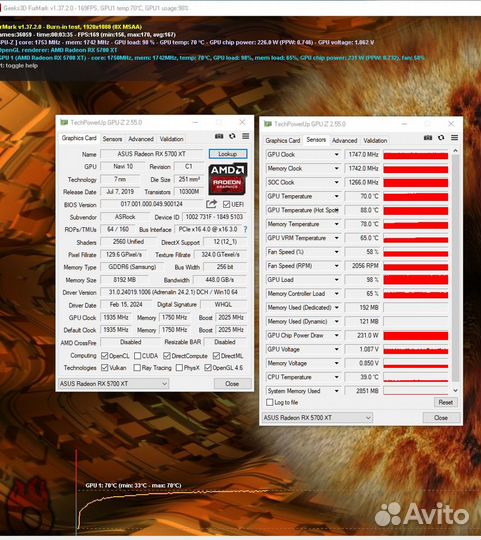The image size is (481, 540).
Task: Click the System Memory Used value 2851 MB
Action: [x=362, y=391]
